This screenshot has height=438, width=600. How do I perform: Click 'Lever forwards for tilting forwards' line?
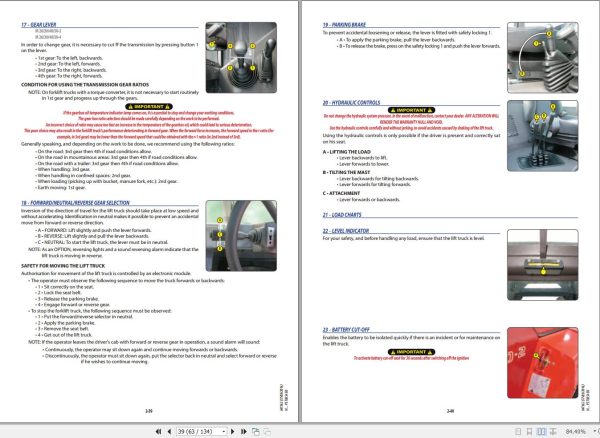374,184
